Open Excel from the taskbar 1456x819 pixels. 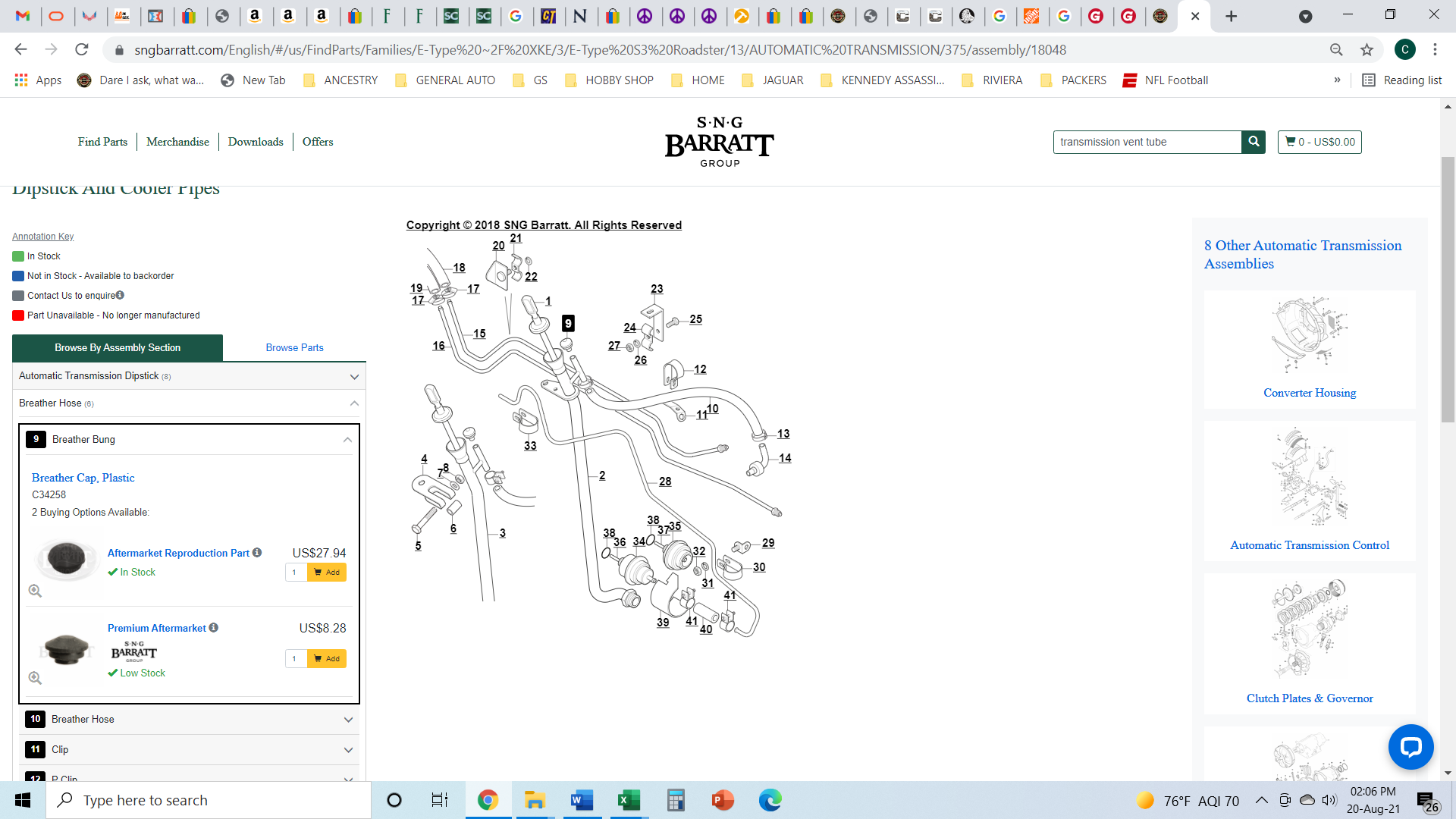629,800
